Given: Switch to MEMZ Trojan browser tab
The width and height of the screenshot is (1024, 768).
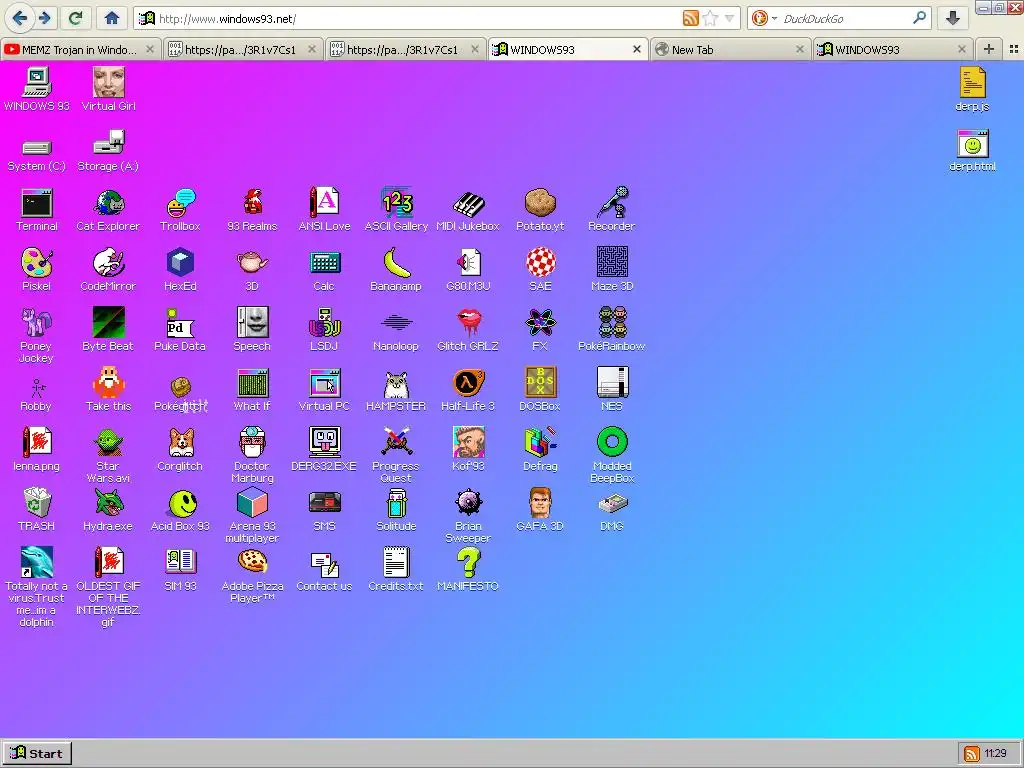Looking at the screenshot, I should pos(80,50).
